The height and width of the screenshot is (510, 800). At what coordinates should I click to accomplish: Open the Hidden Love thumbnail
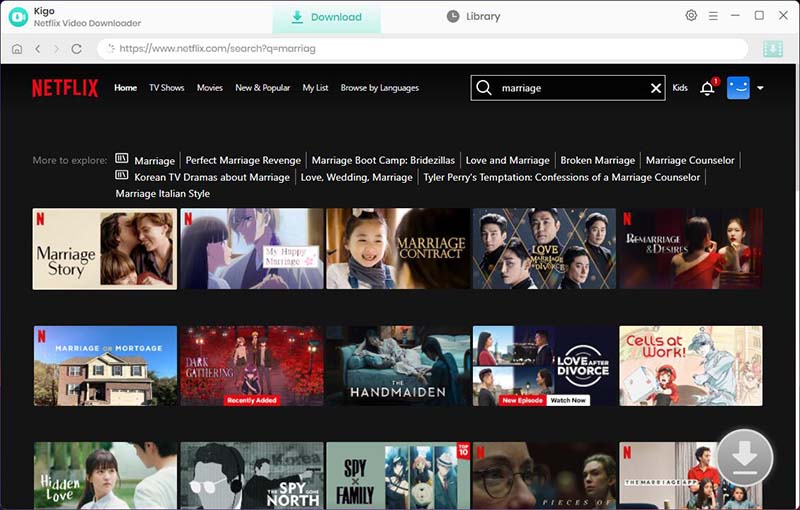tap(105, 475)
